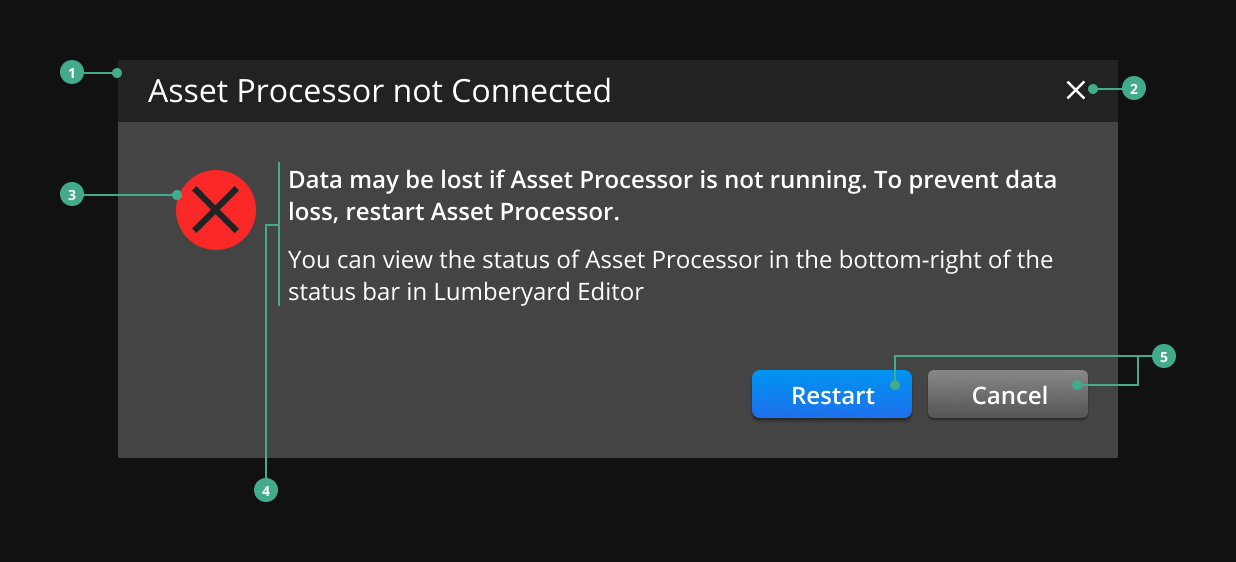Click annotation marker number 1

click(71, 73)
